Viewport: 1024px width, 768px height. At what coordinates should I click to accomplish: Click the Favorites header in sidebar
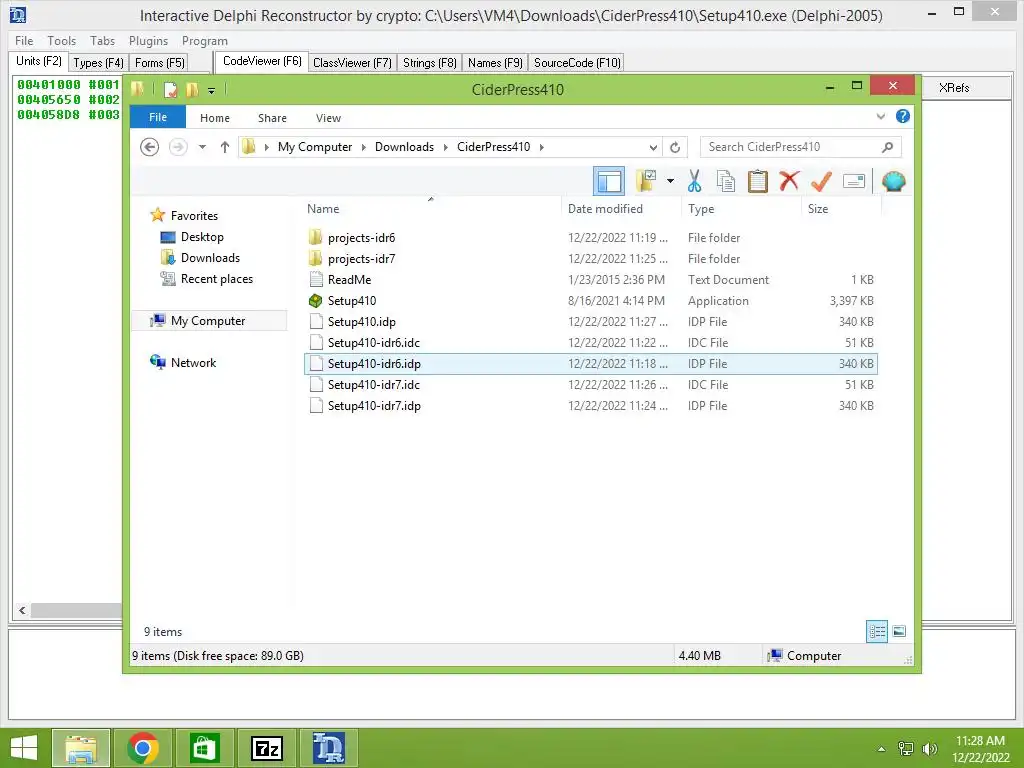tap(194, 216)
